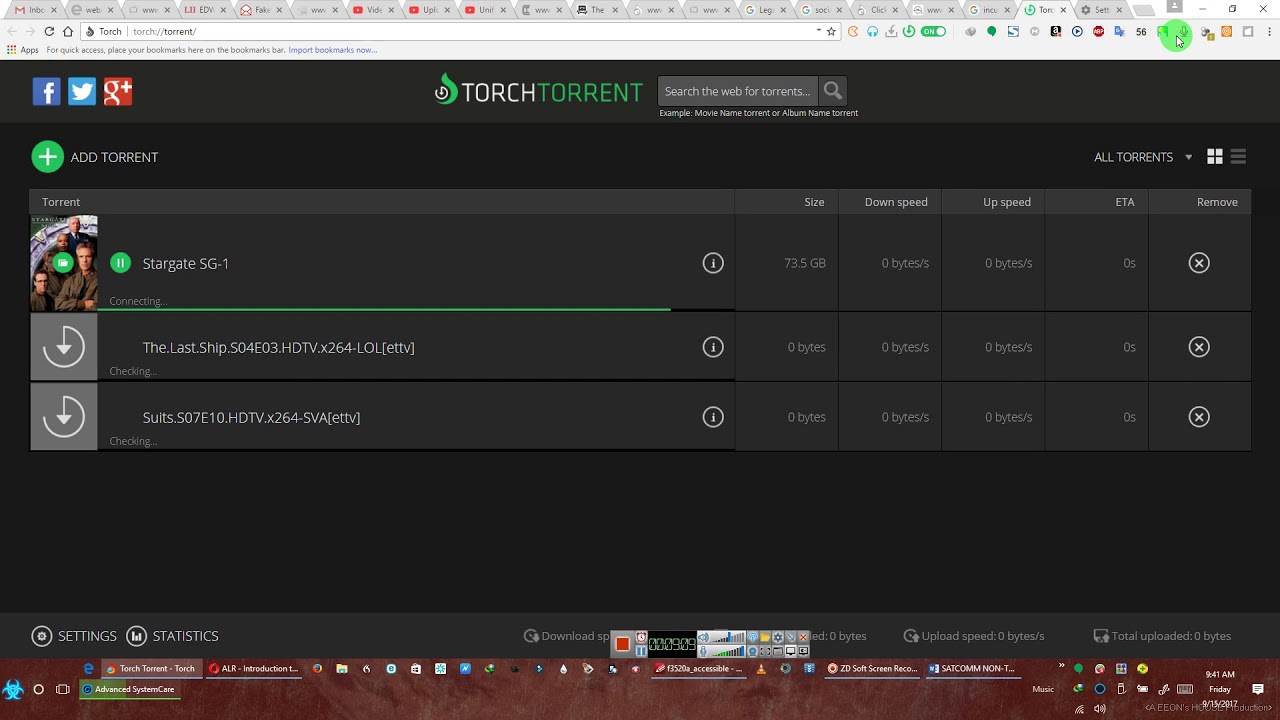Switch to grid view layout
Screen dimensions: 1280x720
pos(1215,157)
